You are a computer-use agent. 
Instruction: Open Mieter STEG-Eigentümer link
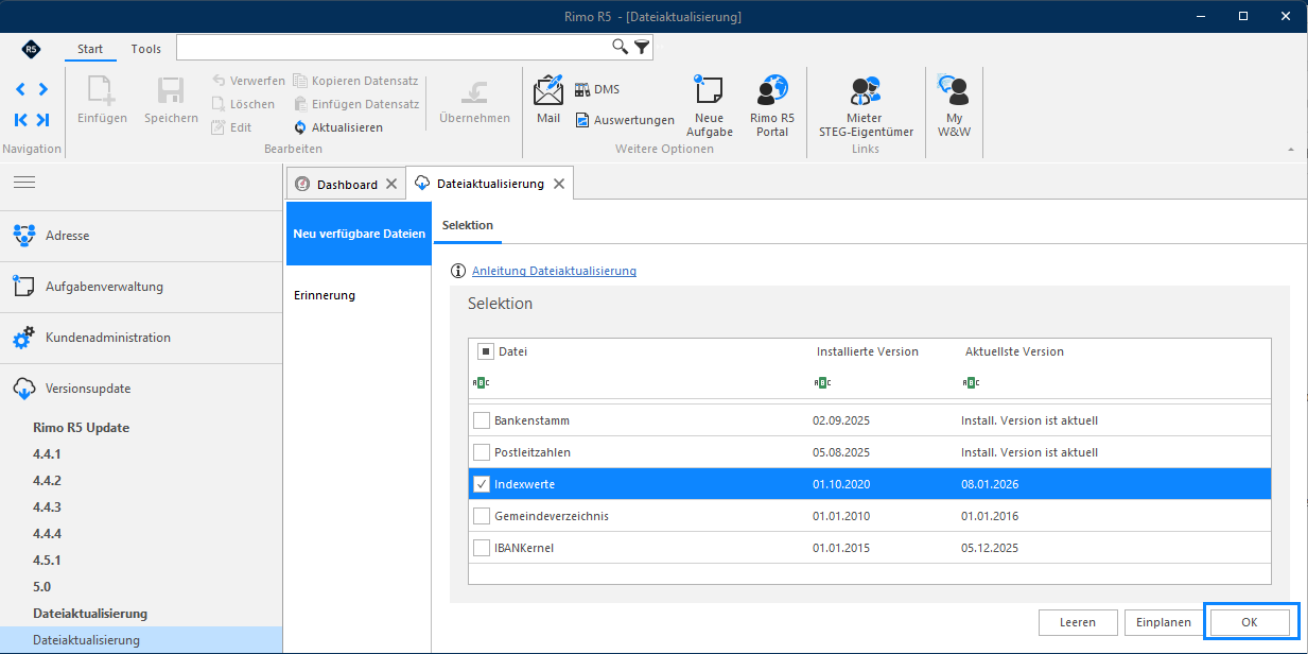[x=864, y=106]
